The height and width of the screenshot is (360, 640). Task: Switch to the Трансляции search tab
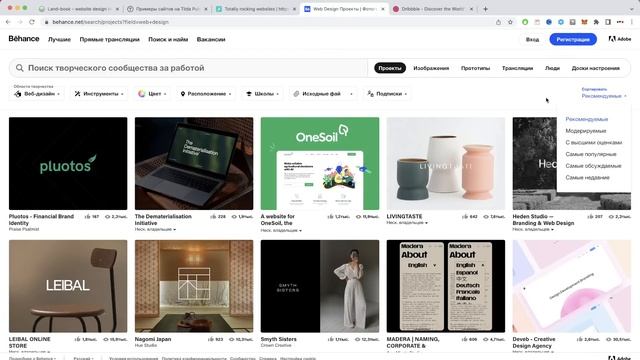[517, 68]
